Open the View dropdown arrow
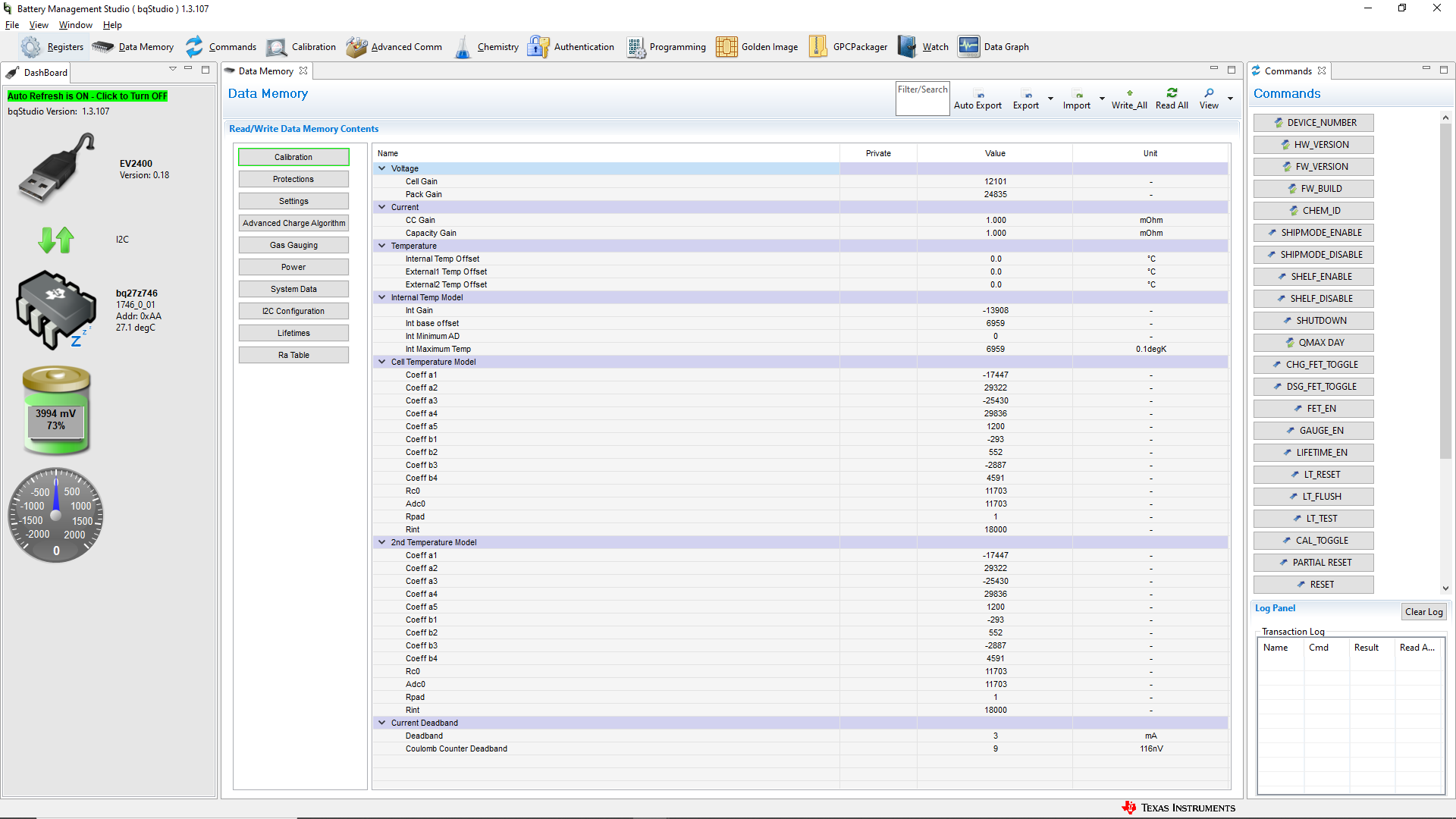 pyautogui.click(x=1230, y=99)
